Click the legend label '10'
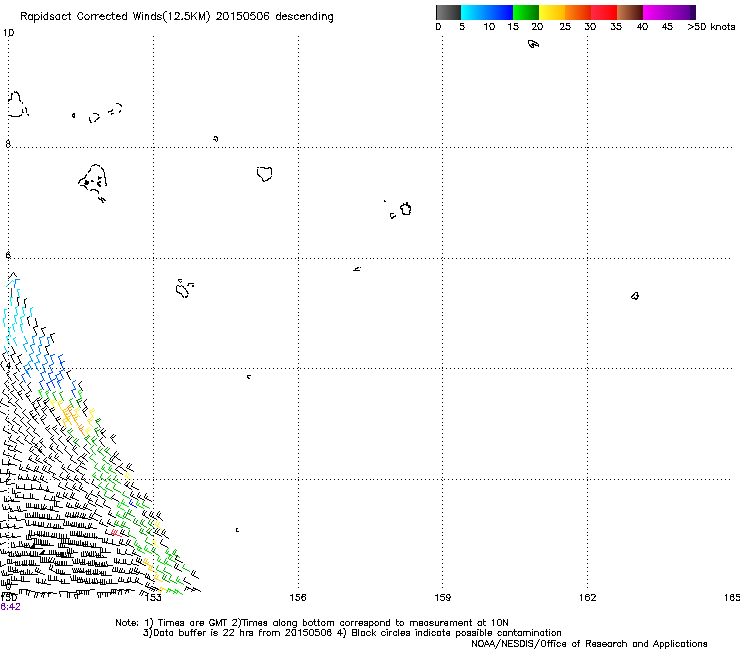 [x=489, y=27]
